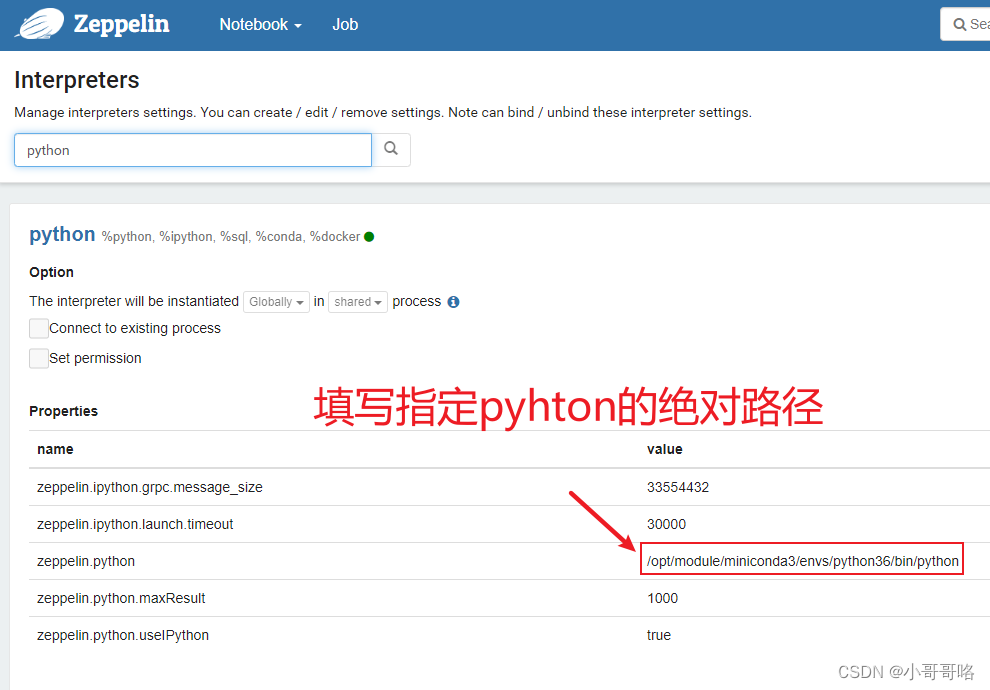Click the Zeppelin airship logo icon
This screenshot has height=690, width=990.
(x=40, y=24)
